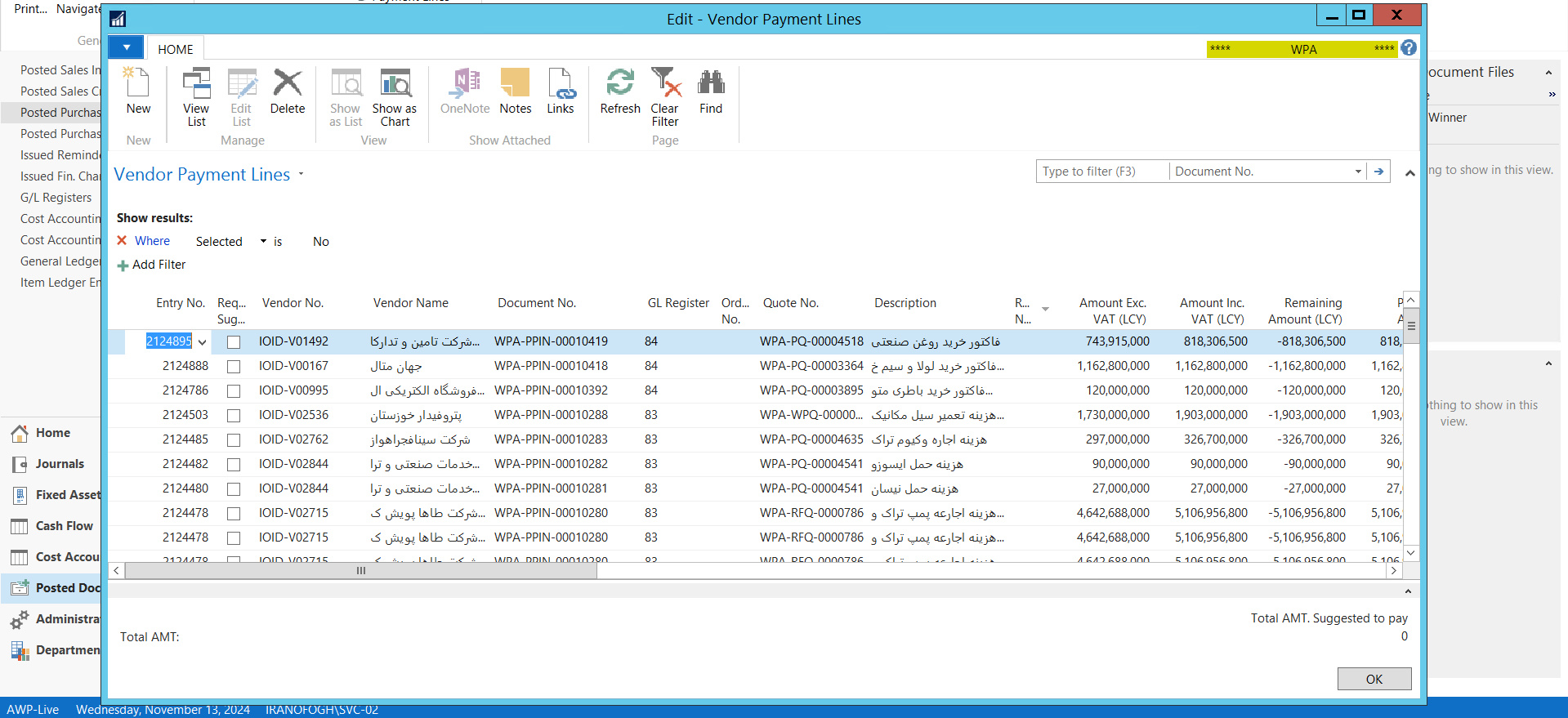Screen dimensions: 1568x718
Task: Click the vertical scrollbar down arrow
Action: (x=1410, y=554)
